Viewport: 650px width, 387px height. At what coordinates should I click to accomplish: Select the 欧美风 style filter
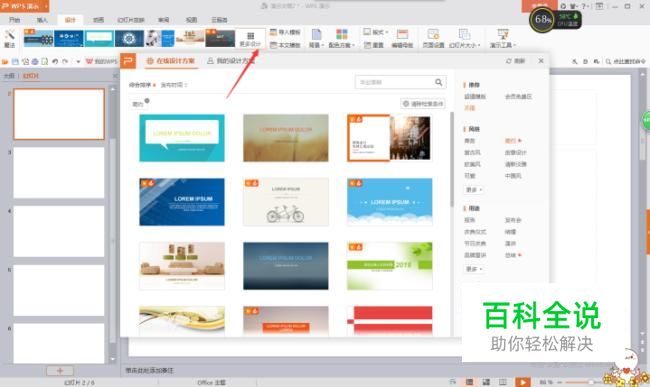point(472,164)
